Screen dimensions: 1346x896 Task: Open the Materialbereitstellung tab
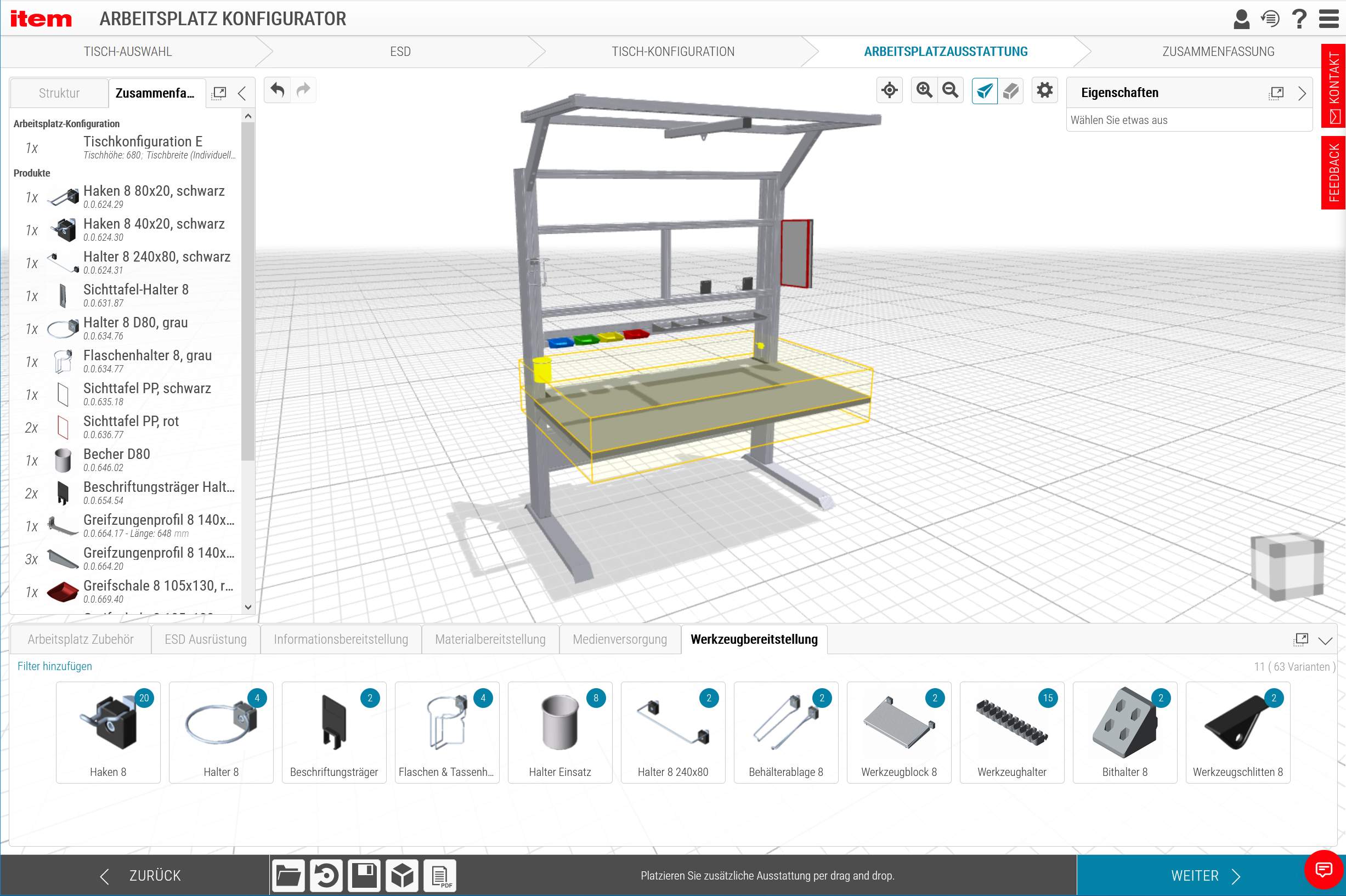[490, 639]
